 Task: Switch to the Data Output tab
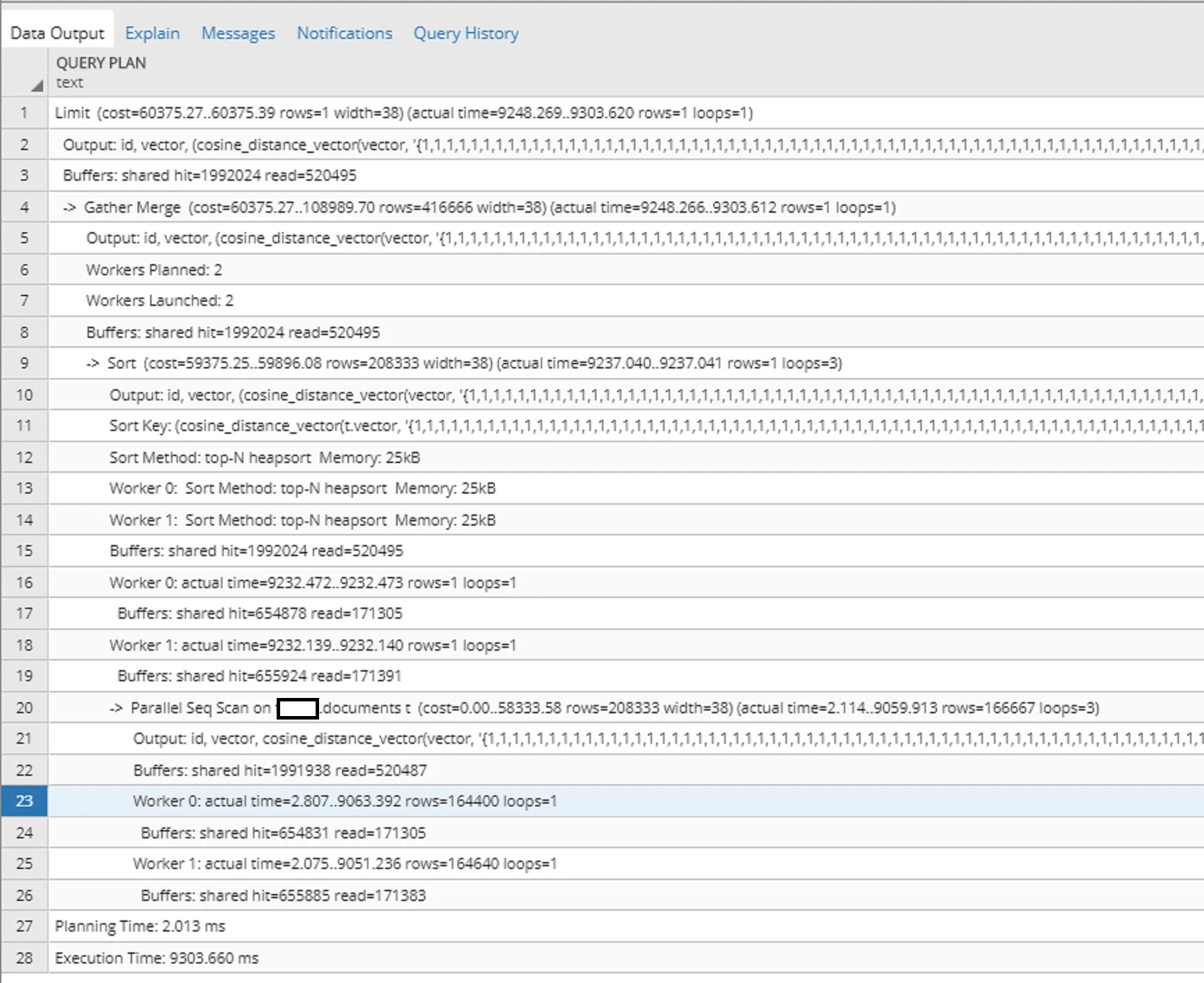coord(57,33)
